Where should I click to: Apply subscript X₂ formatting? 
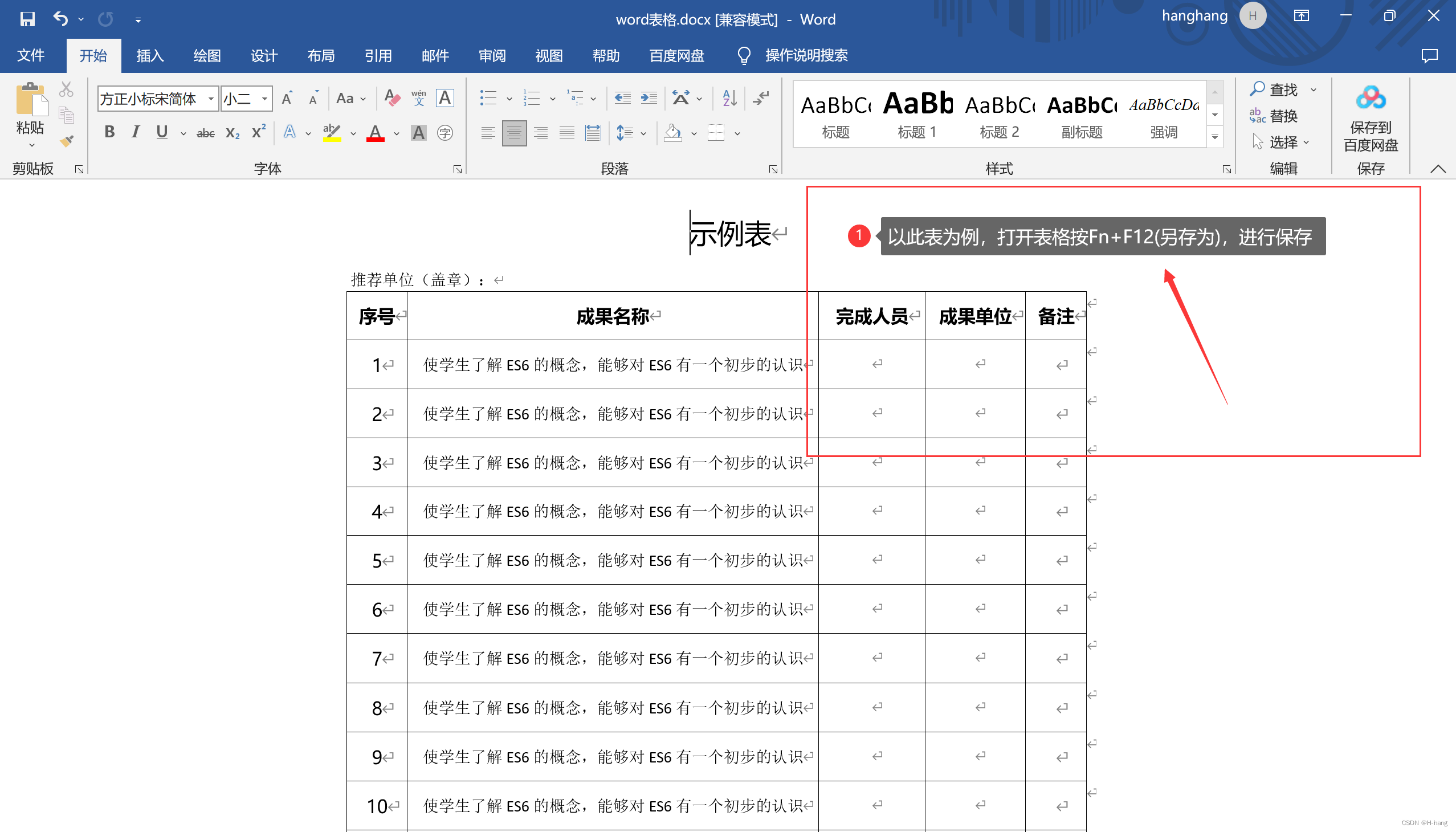[x=232, y=133]
